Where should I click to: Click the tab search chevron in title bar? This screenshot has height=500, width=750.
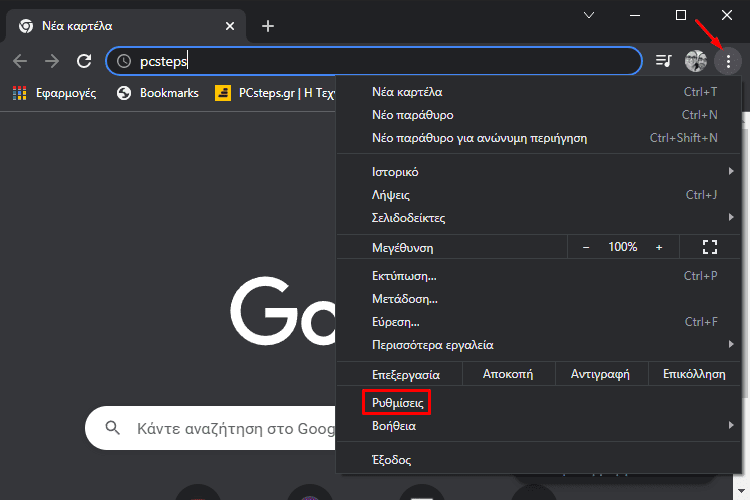(589, 15)
